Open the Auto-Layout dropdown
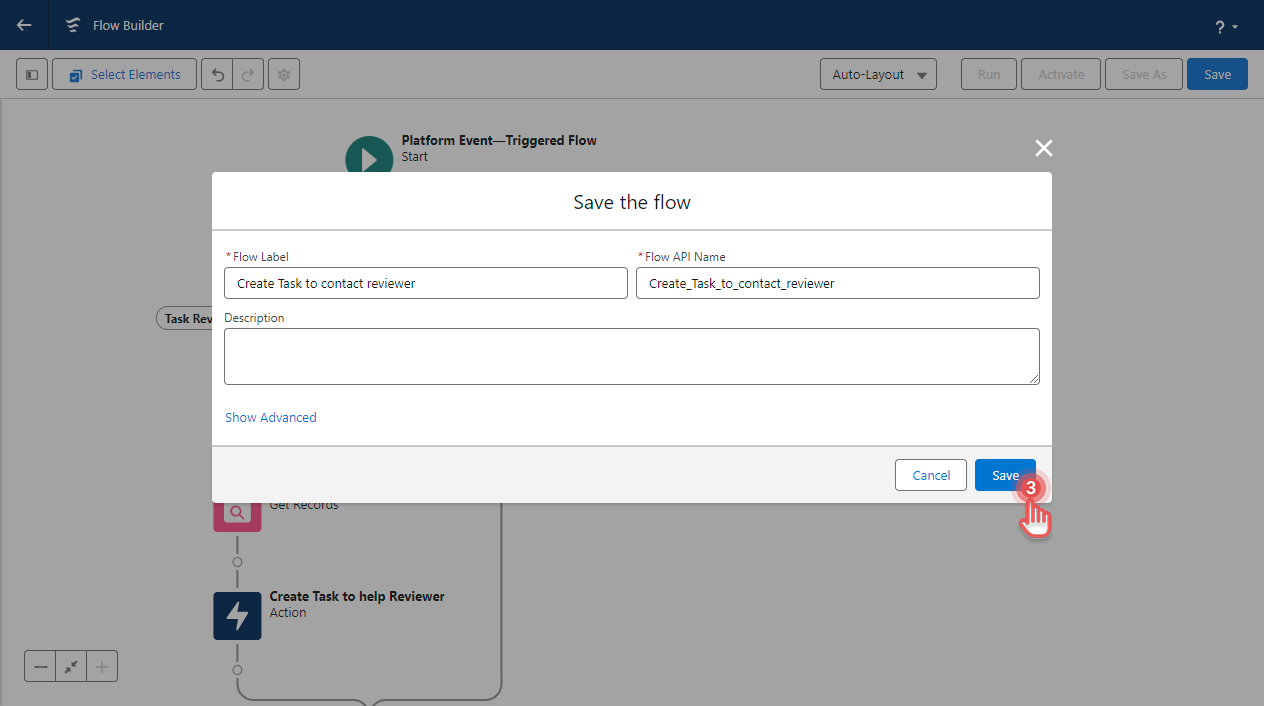 coord(878,73)
